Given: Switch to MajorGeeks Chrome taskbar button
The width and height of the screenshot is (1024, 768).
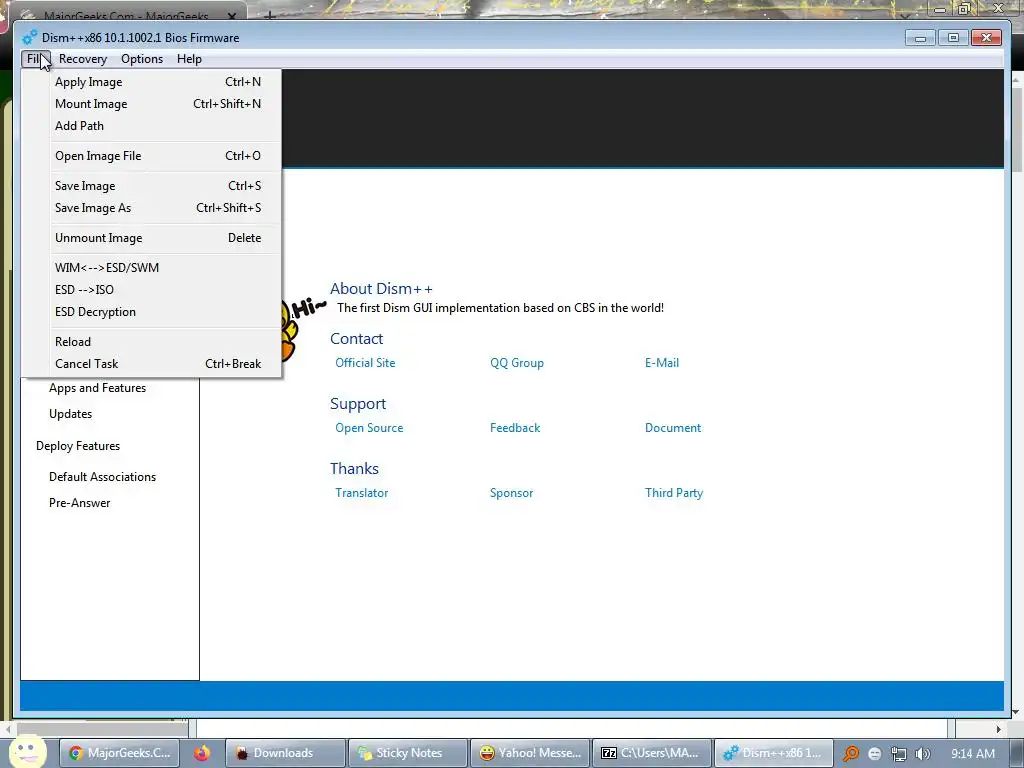Looking at the screenshot, I should 119,753.
